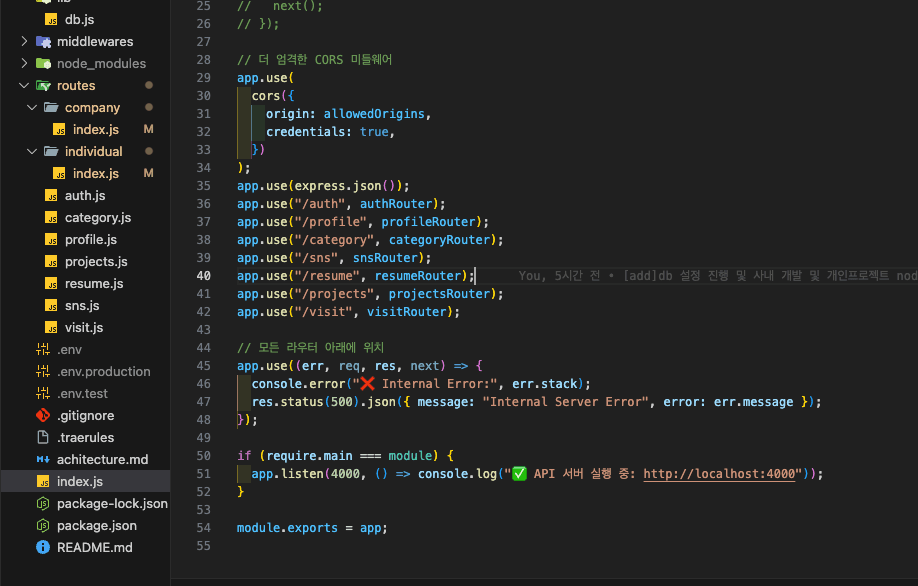
Task: Click on profileRouter in line 37
Action: tap(429, 222)
